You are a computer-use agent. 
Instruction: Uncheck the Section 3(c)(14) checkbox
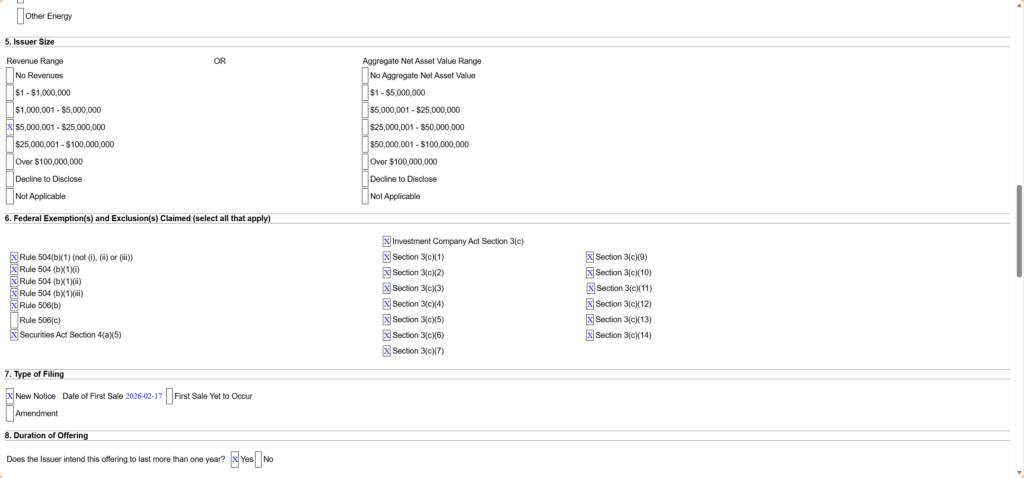(x=590, y=335)
